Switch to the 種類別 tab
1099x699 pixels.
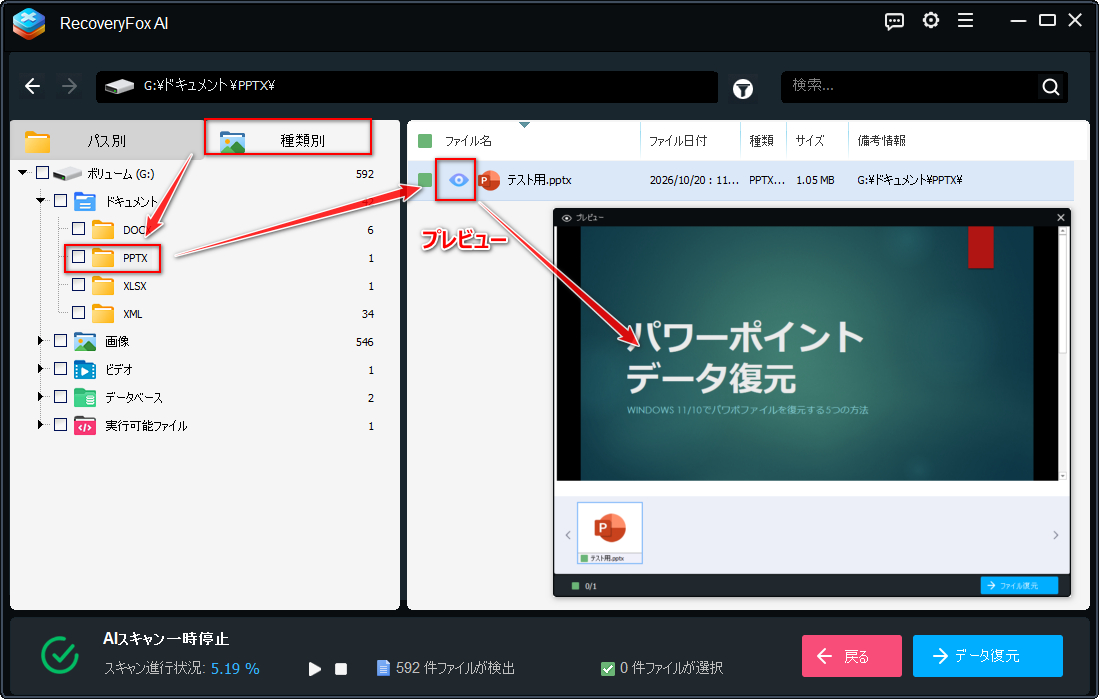coord(287,137)
